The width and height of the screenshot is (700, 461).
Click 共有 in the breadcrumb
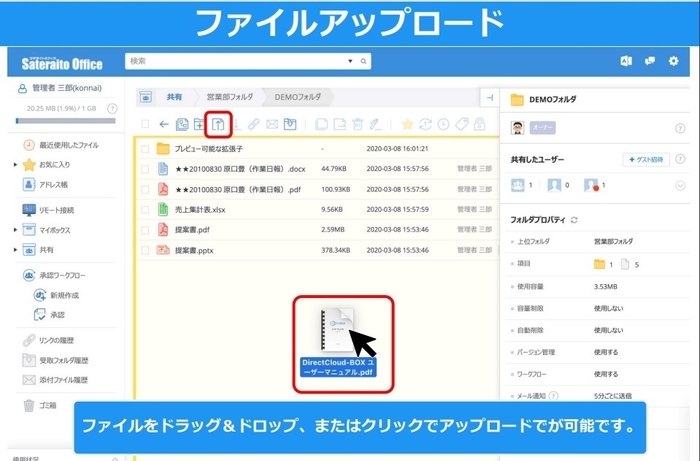coord(174,97)
